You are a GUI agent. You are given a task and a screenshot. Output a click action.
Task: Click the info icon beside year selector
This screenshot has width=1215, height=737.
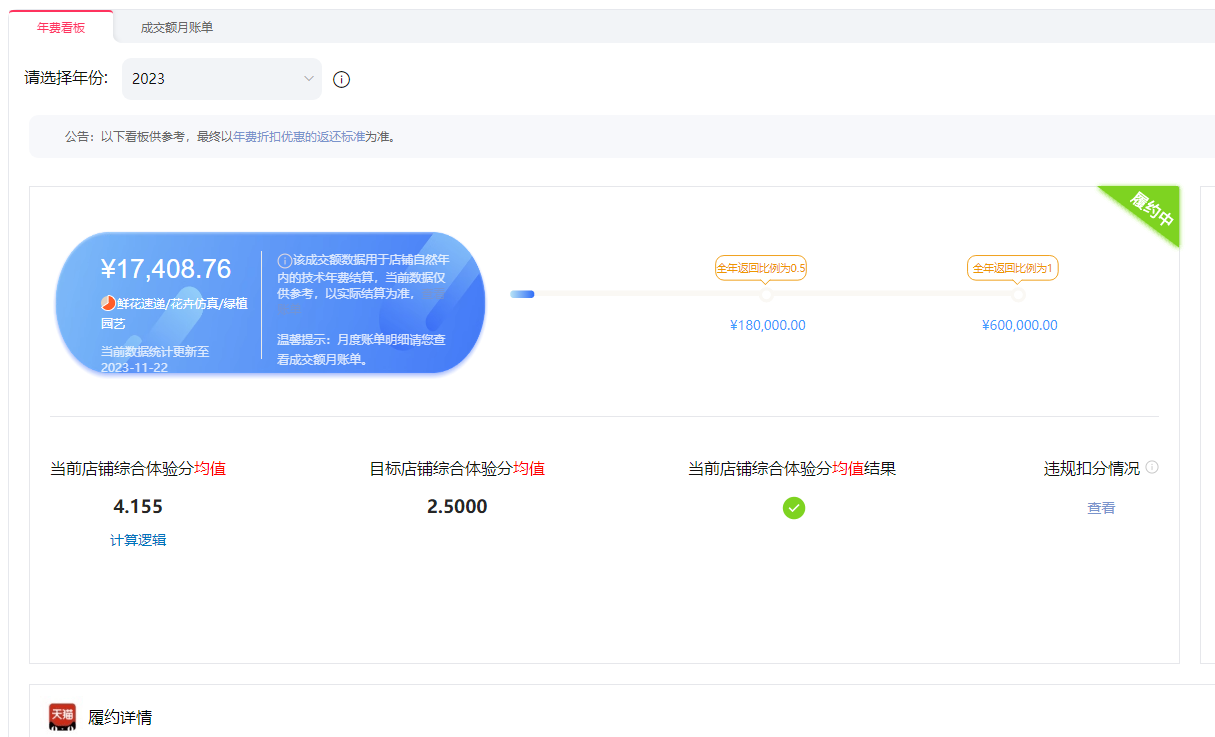pos(341,80)
